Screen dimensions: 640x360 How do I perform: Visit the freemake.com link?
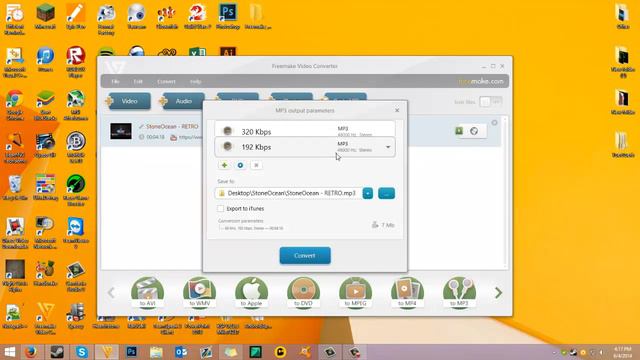point(480,81)
